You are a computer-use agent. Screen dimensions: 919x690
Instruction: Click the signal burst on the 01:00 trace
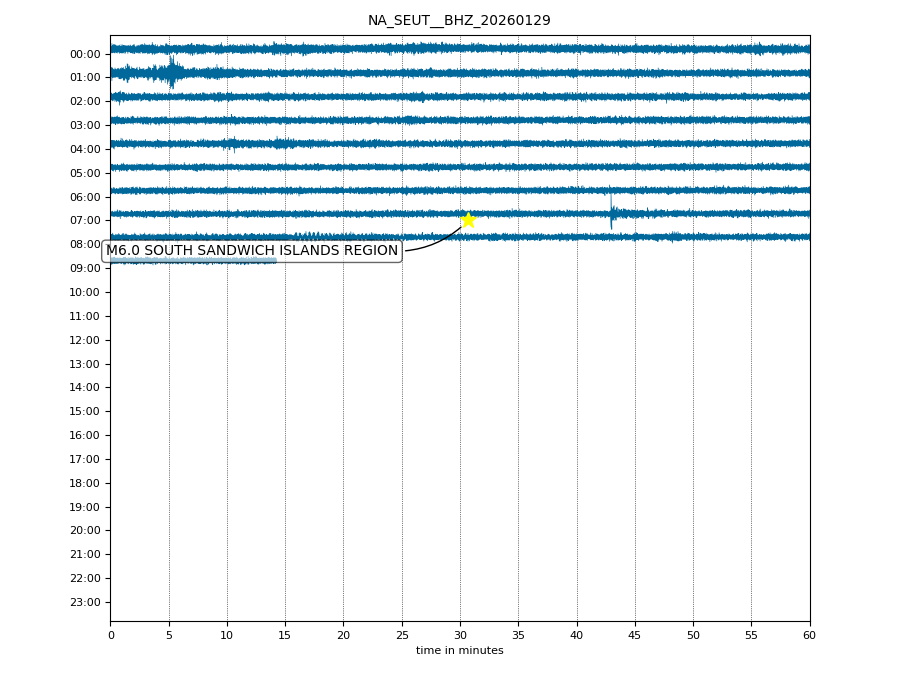171,72
